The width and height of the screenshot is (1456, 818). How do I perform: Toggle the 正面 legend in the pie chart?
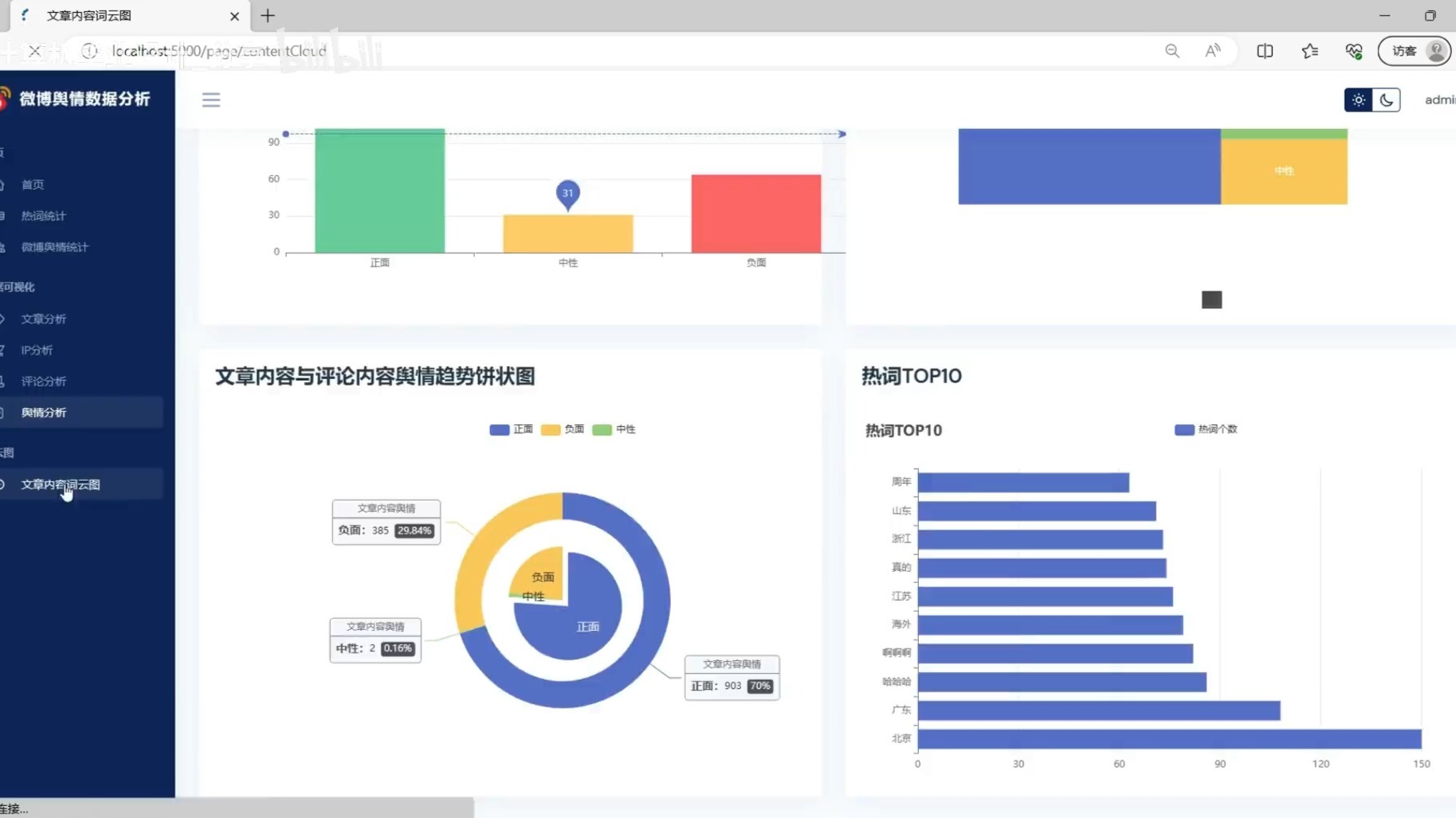pyautogui.click(x=511, y=429)
